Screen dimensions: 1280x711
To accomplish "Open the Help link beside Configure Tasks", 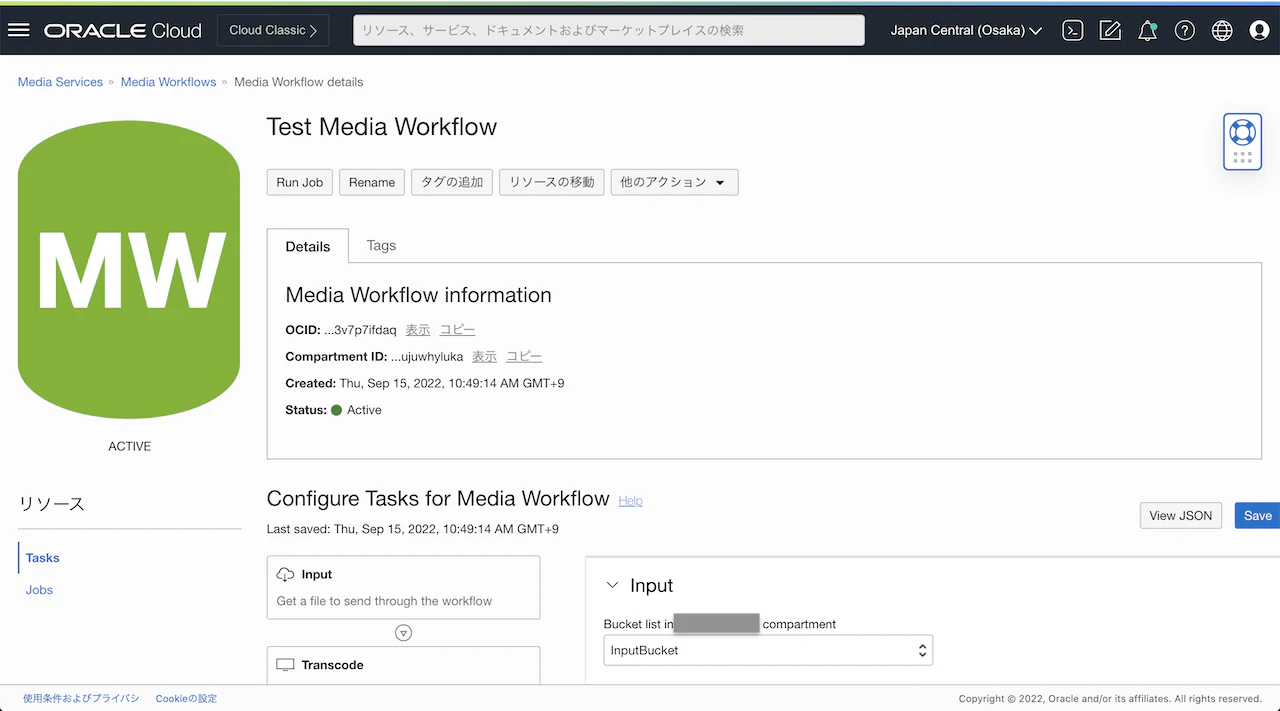I will point(630,500).
